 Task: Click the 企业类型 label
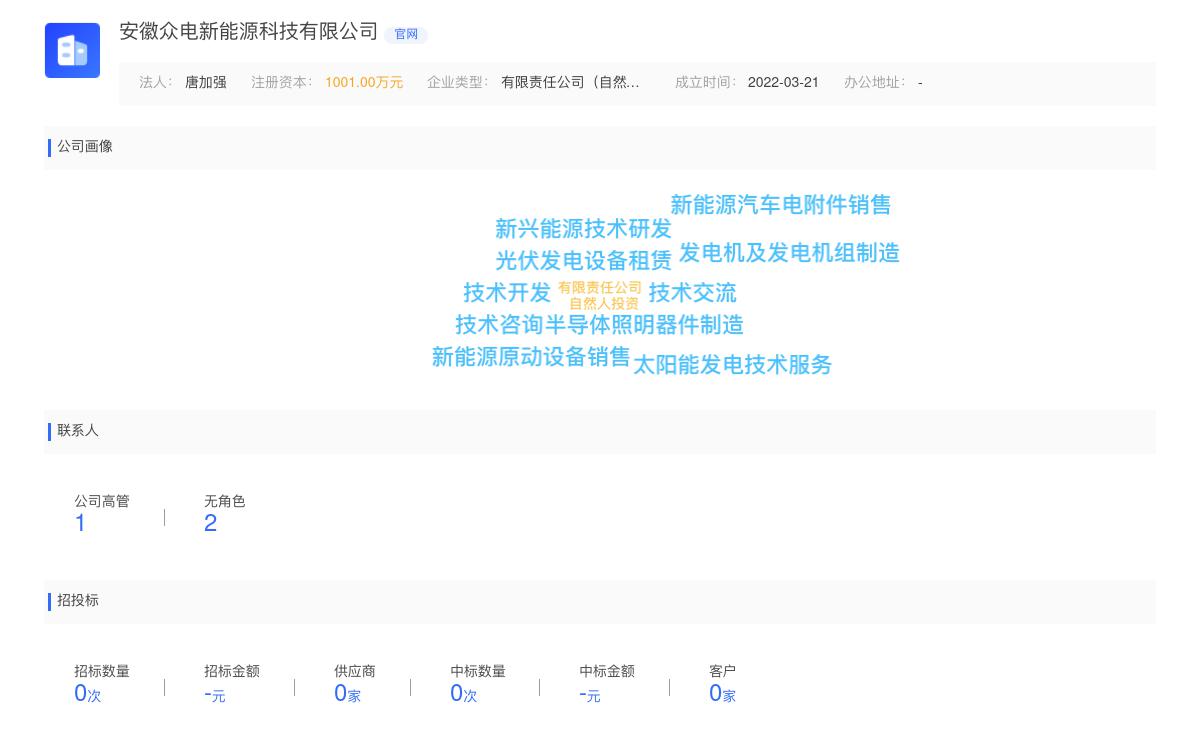[x=458, y=83]
